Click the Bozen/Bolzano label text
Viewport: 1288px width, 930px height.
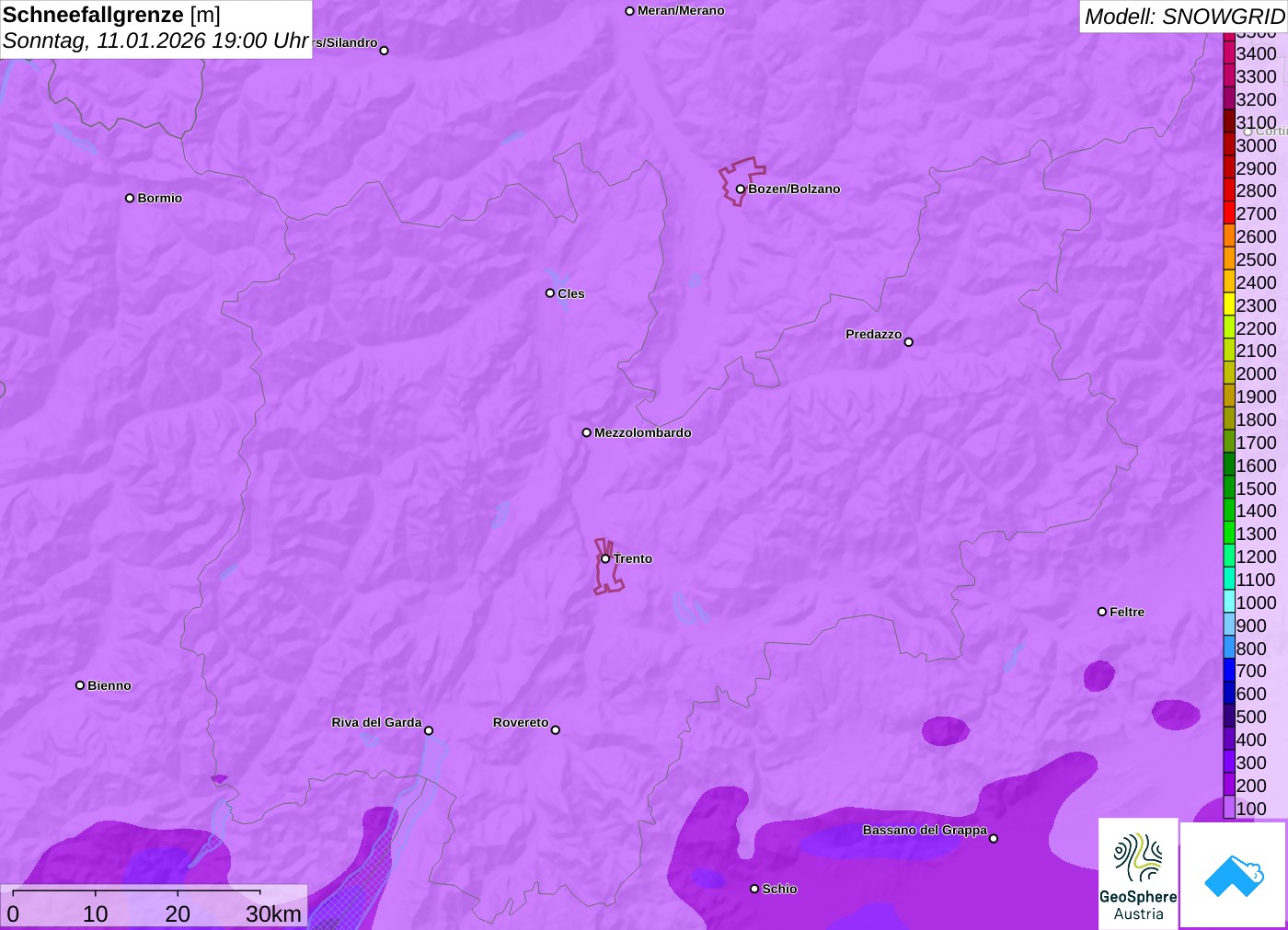point(794,189)
